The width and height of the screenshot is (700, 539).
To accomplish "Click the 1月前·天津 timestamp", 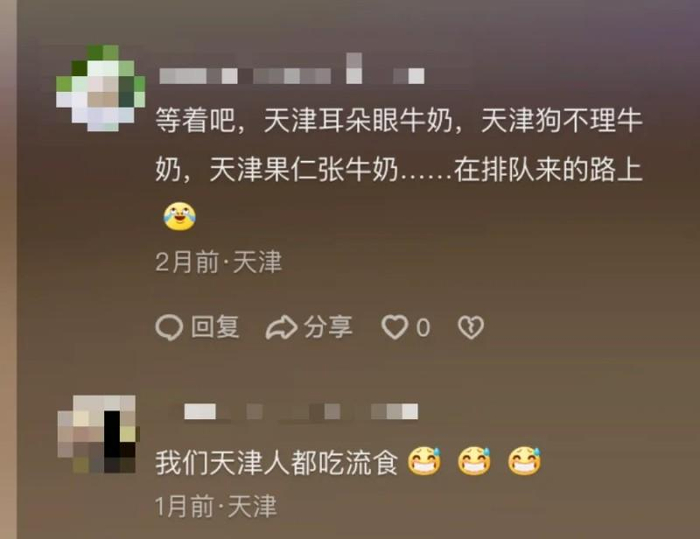I will pos(216,507).
